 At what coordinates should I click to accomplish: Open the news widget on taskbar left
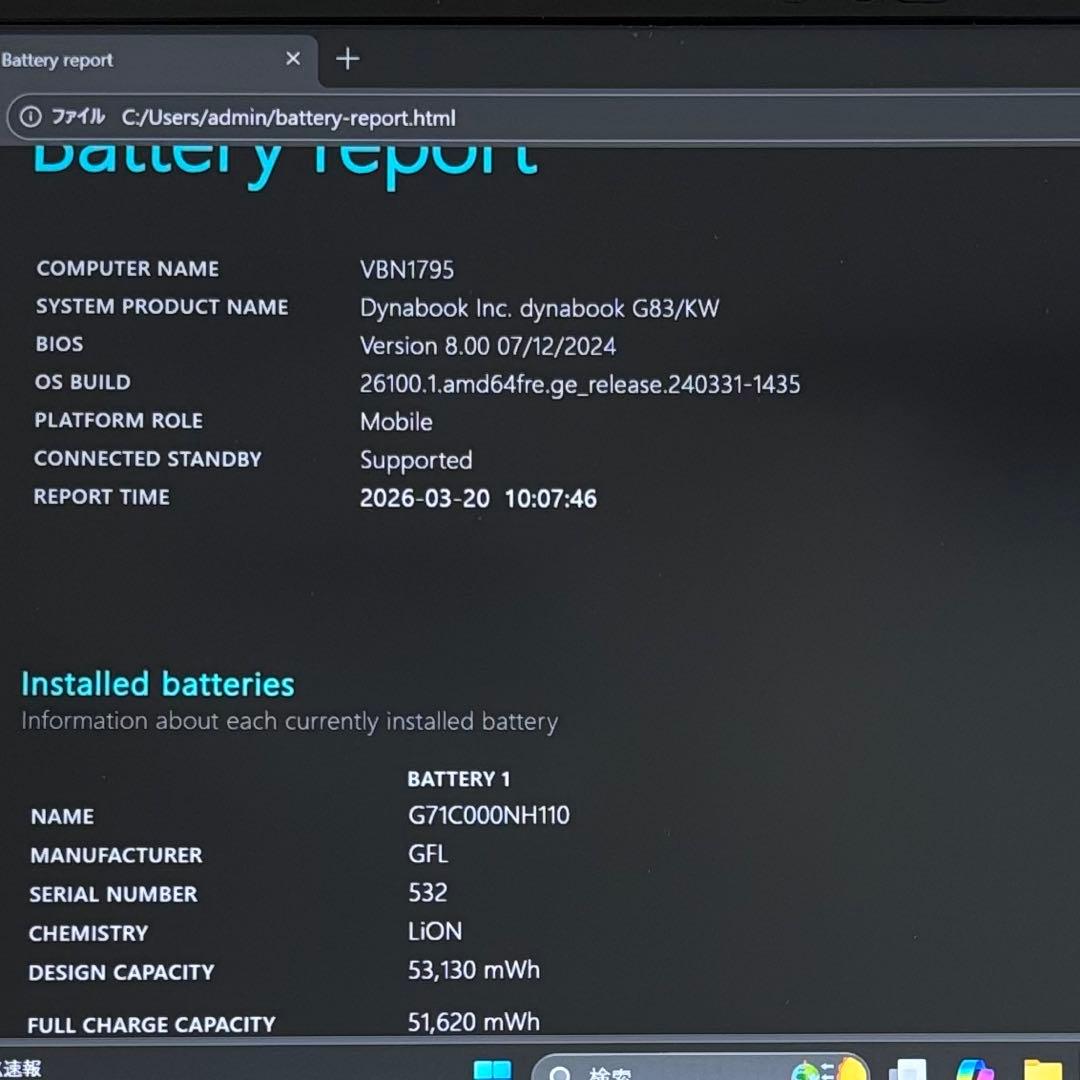click(x=21, y=1068)
